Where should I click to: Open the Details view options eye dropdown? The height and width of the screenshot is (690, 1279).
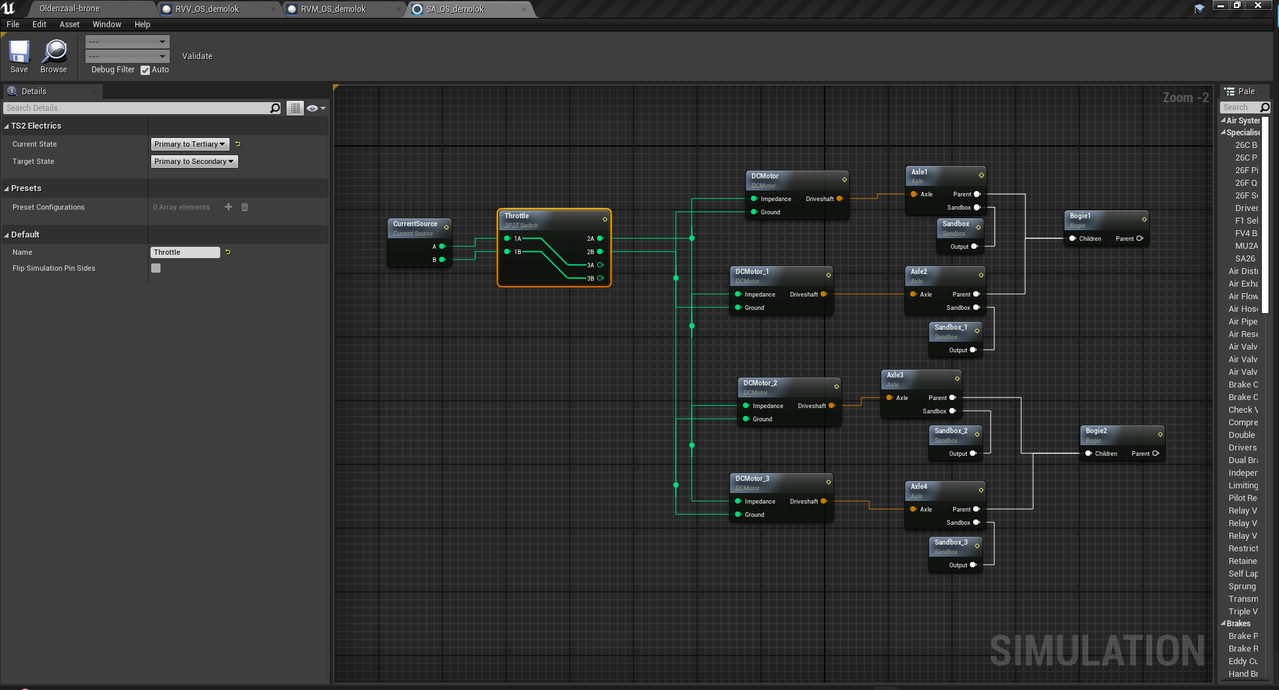click(316, 108)
